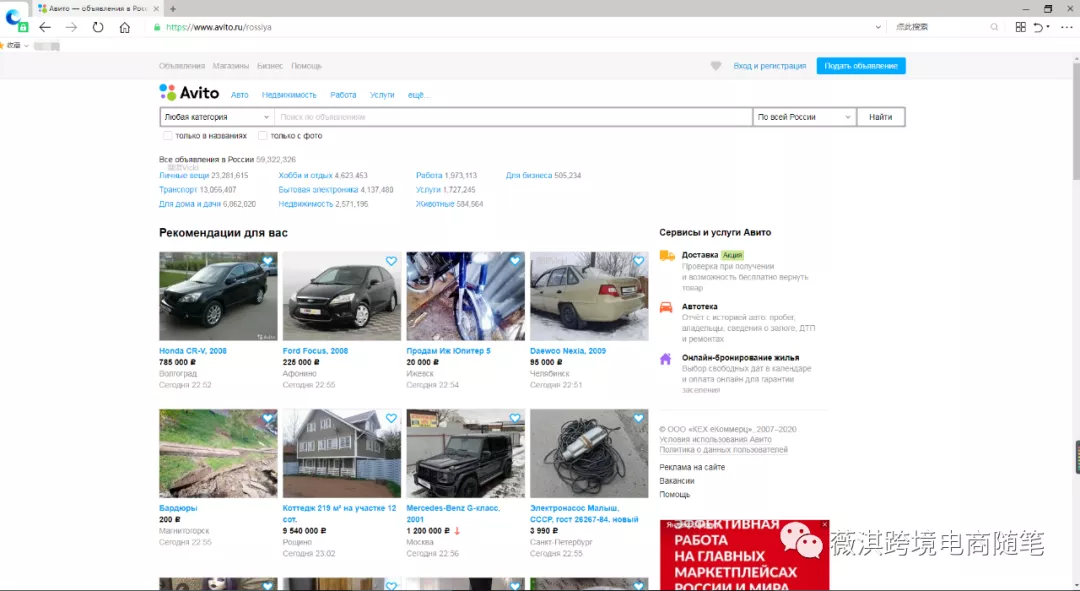Enable 'только с фото' checkbox

(x=262, y=136)
